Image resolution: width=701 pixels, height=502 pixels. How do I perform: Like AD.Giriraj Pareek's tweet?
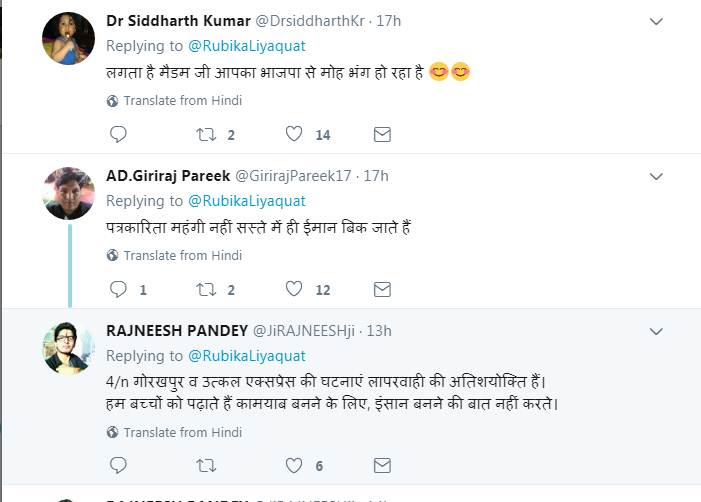294,289
